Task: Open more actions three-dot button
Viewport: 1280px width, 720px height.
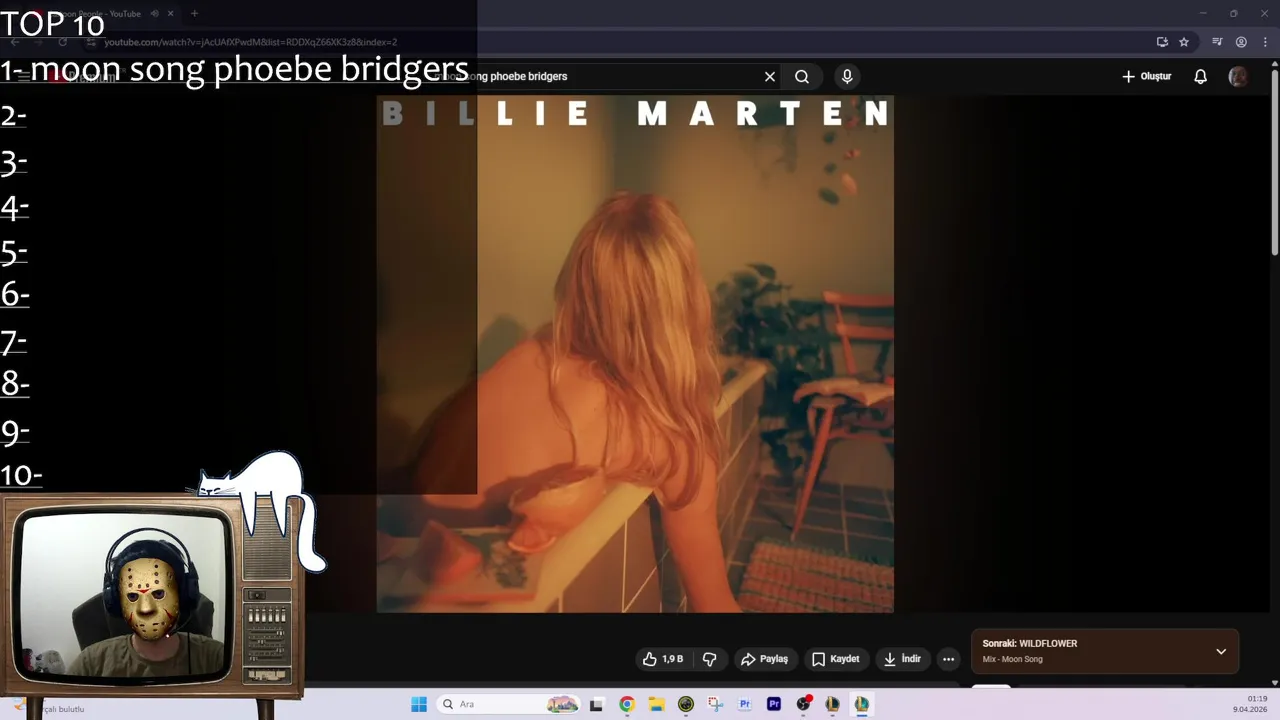Action: [x=948, y=659]
